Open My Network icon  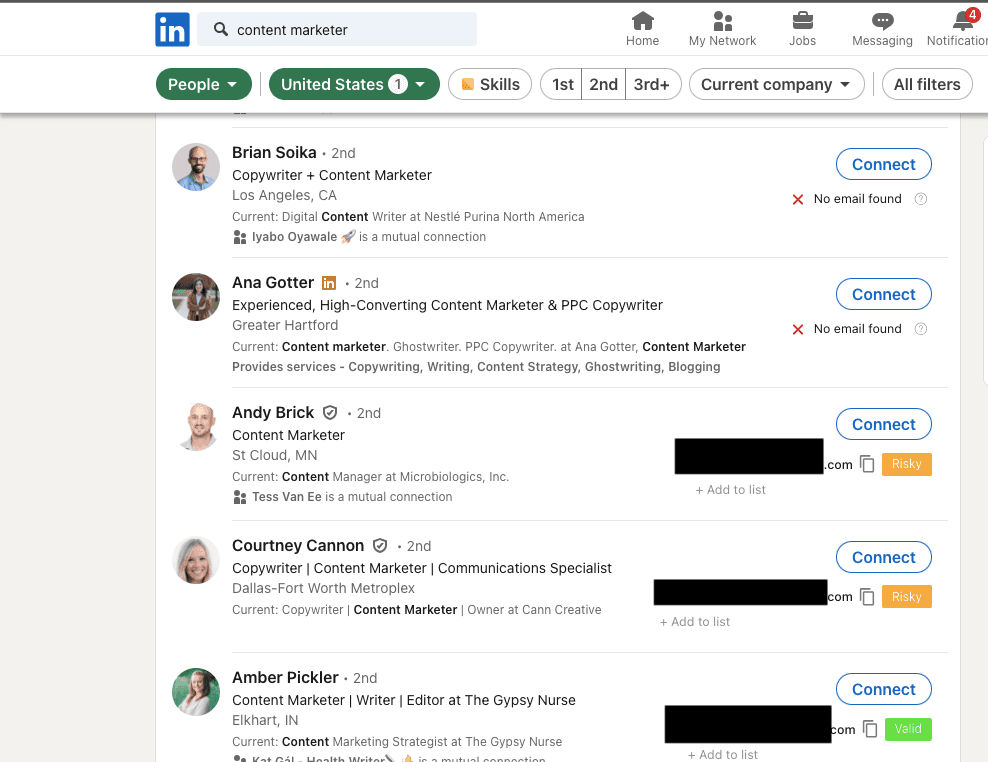(722, 21)
